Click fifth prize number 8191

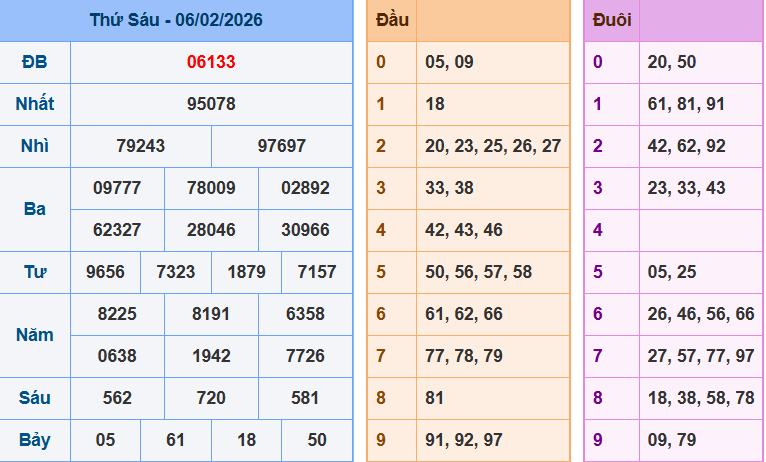(x=211, y=314)
